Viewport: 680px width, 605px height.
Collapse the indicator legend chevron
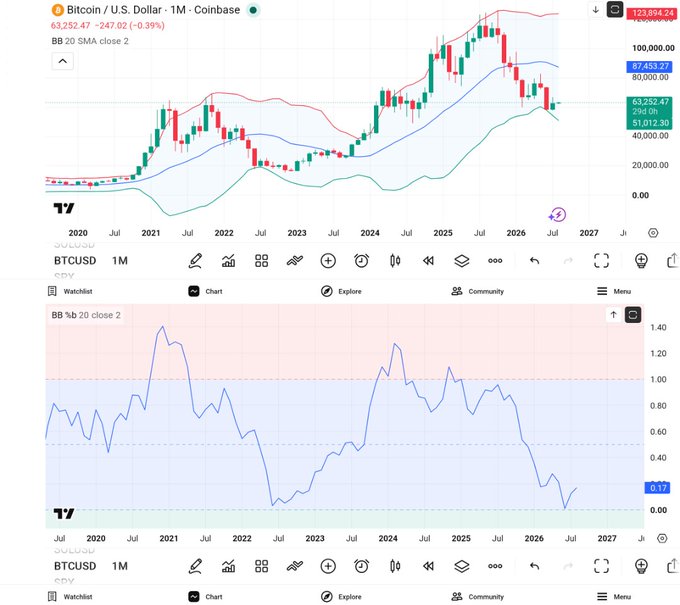pyautogui.click(x=62, y=61)
